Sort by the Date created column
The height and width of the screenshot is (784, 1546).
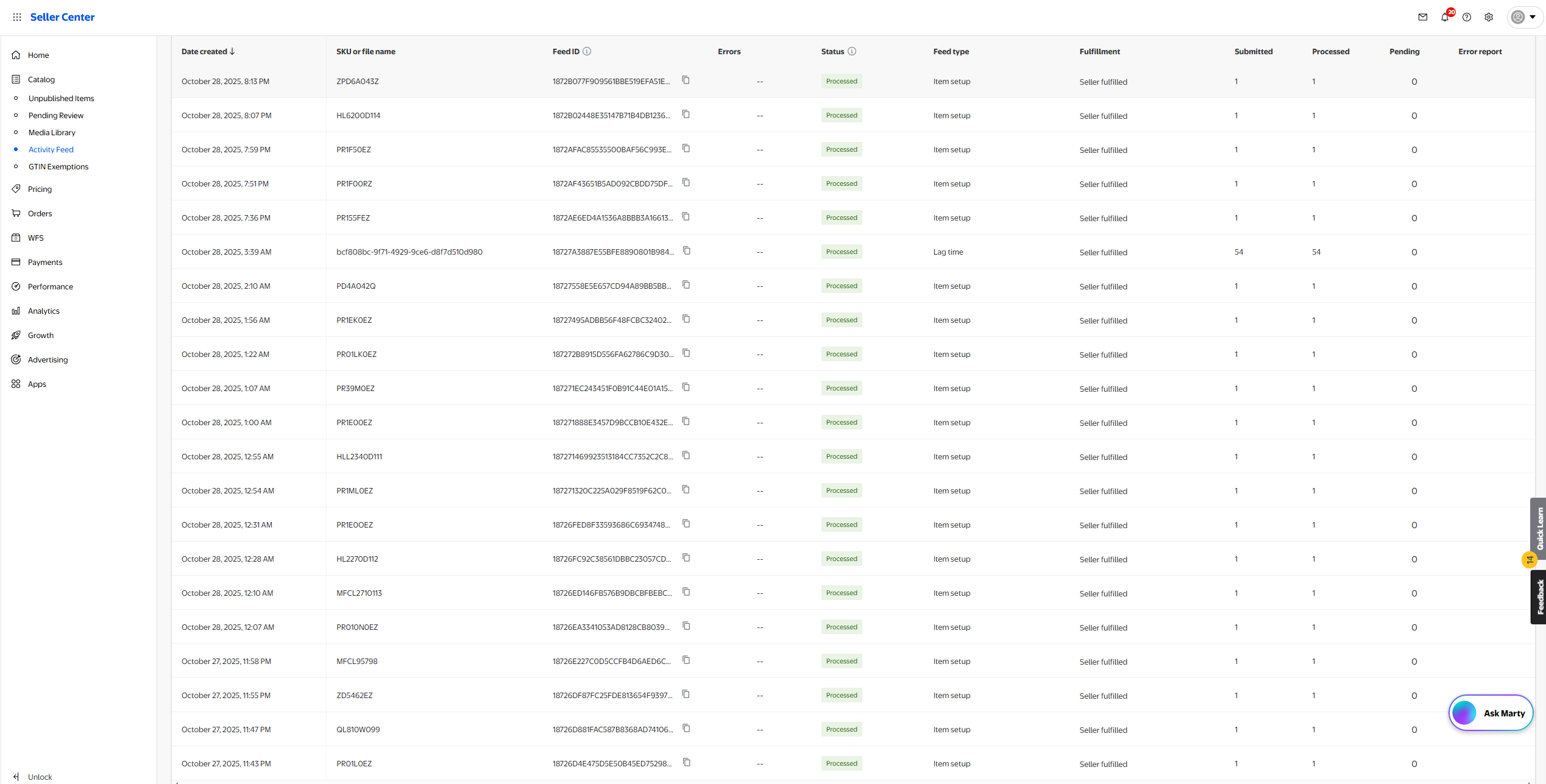tap(208, 51)
